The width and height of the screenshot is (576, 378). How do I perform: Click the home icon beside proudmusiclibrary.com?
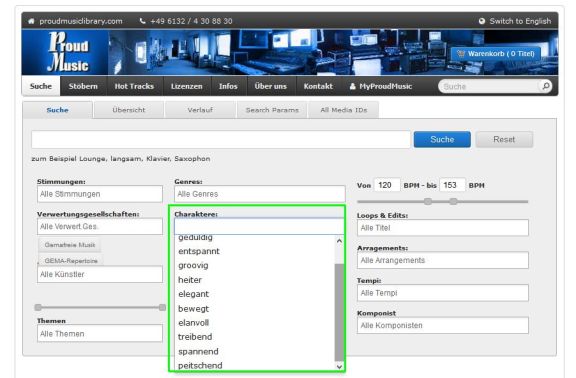point(31,21)
